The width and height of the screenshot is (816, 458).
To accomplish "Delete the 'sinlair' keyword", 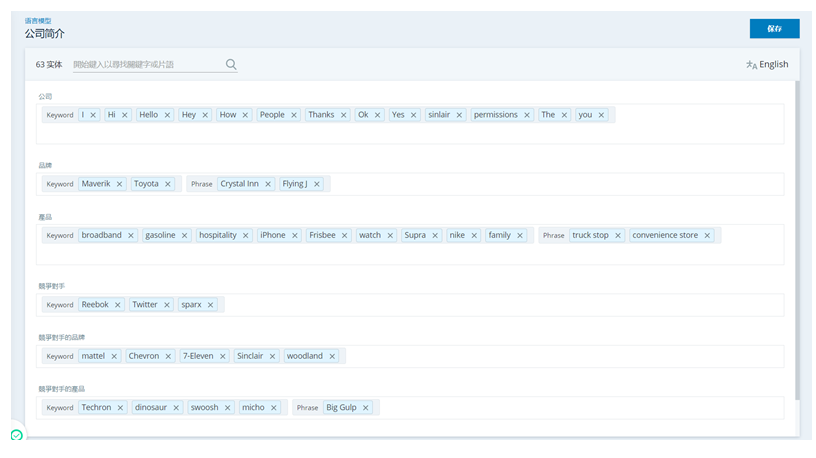I will pos(459,115).
